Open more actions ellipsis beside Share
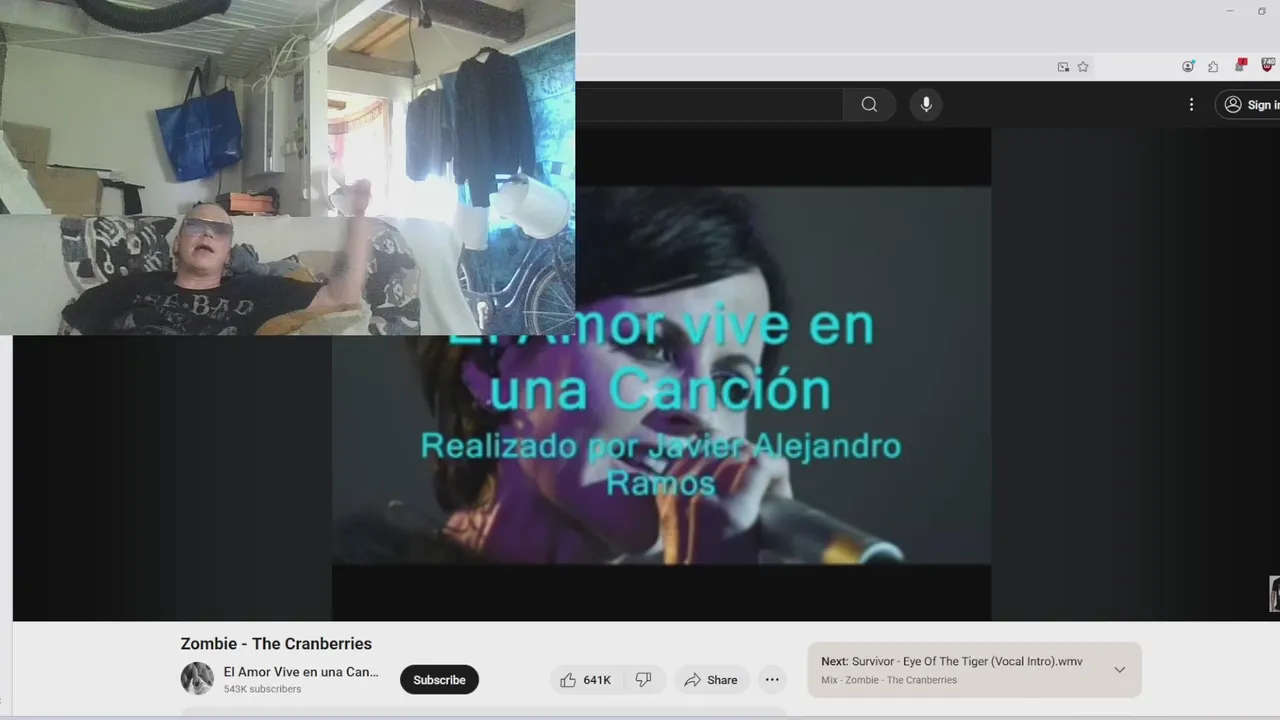1280x720 pixels. 772,680
